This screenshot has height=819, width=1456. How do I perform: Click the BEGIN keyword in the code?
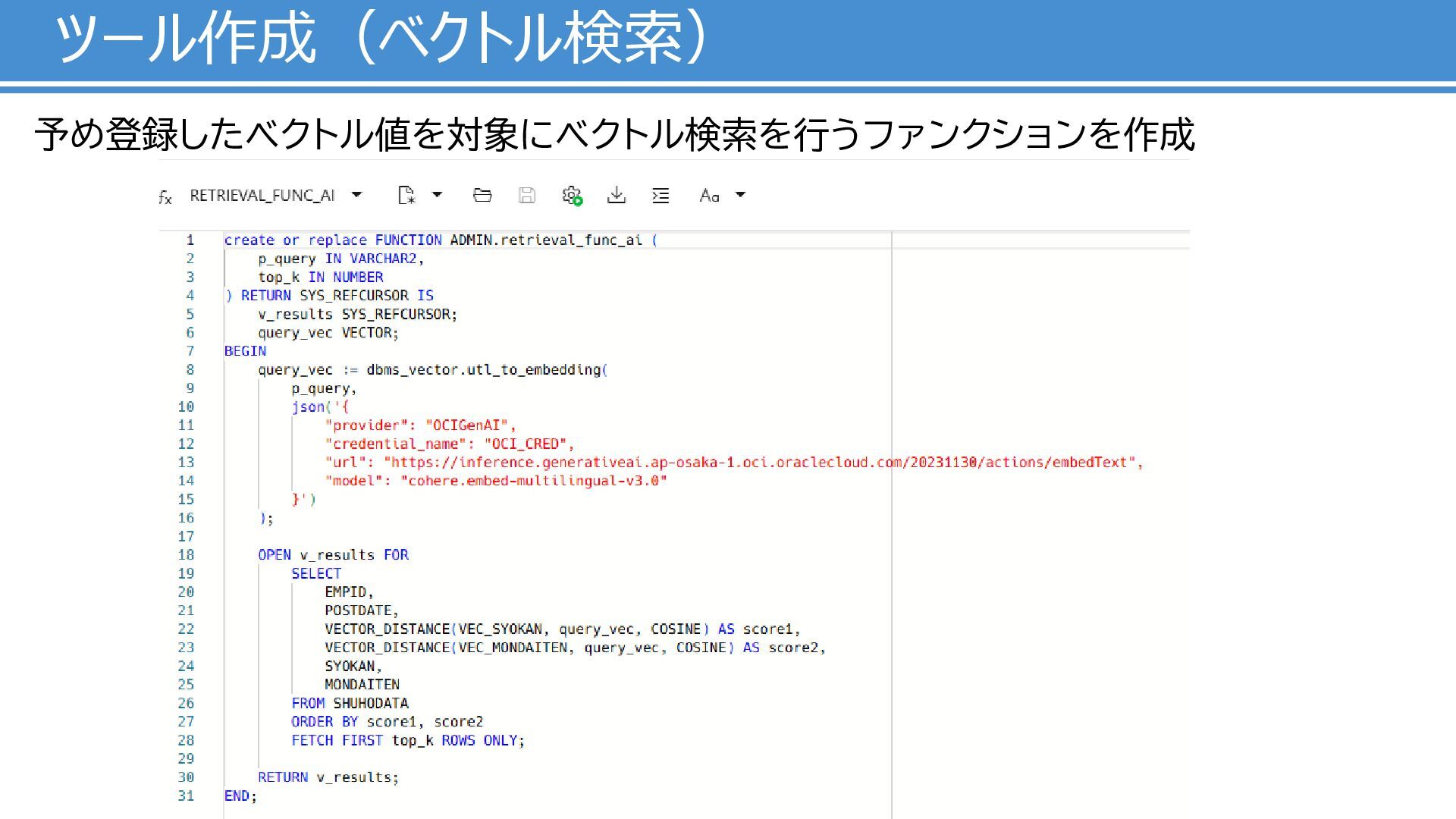(x=245, y=351)
